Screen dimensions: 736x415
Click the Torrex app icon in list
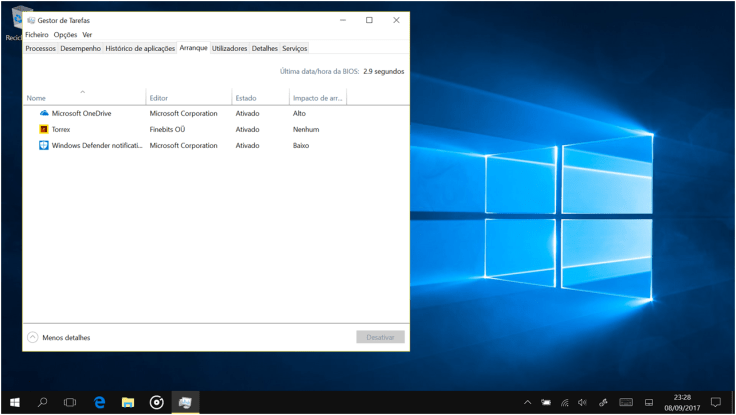pyautogui.click(x=44, y=129)
